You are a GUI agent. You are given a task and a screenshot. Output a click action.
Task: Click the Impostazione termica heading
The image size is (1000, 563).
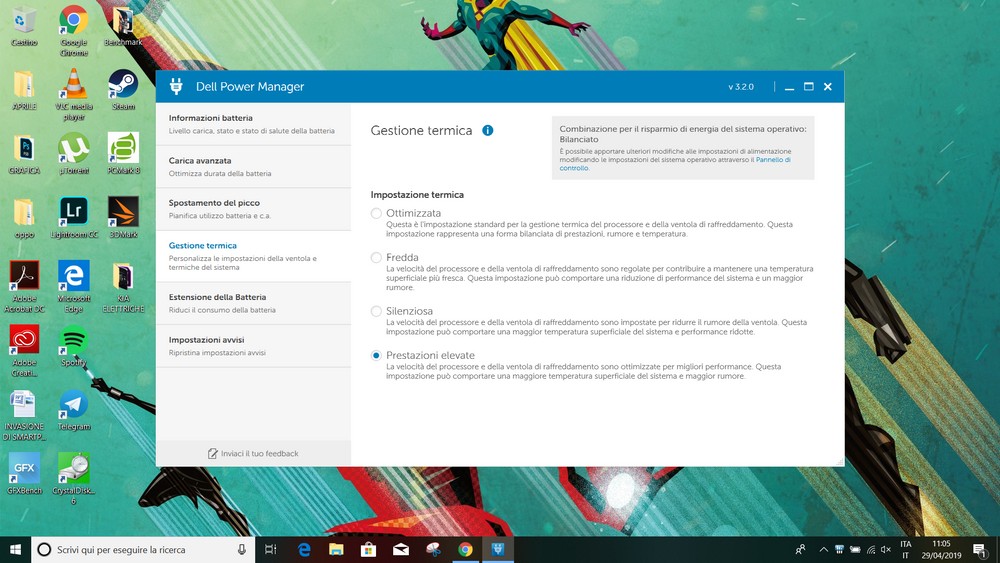tap(417, 194)
